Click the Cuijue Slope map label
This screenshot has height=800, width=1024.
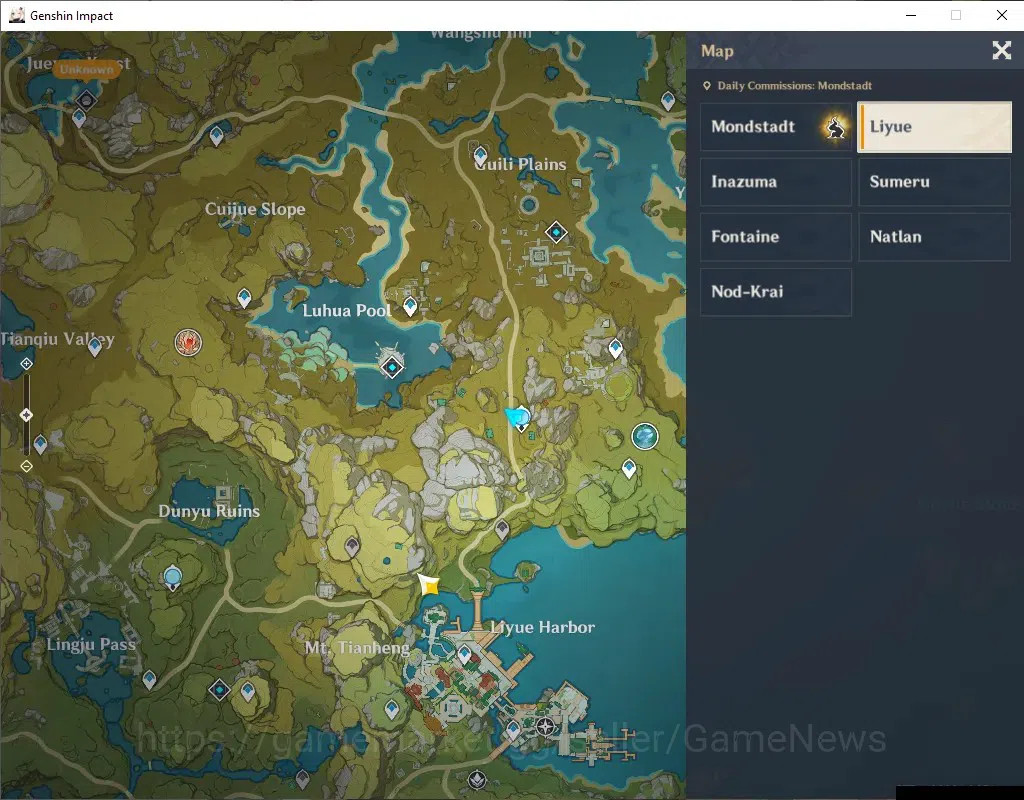coord(255,209)
